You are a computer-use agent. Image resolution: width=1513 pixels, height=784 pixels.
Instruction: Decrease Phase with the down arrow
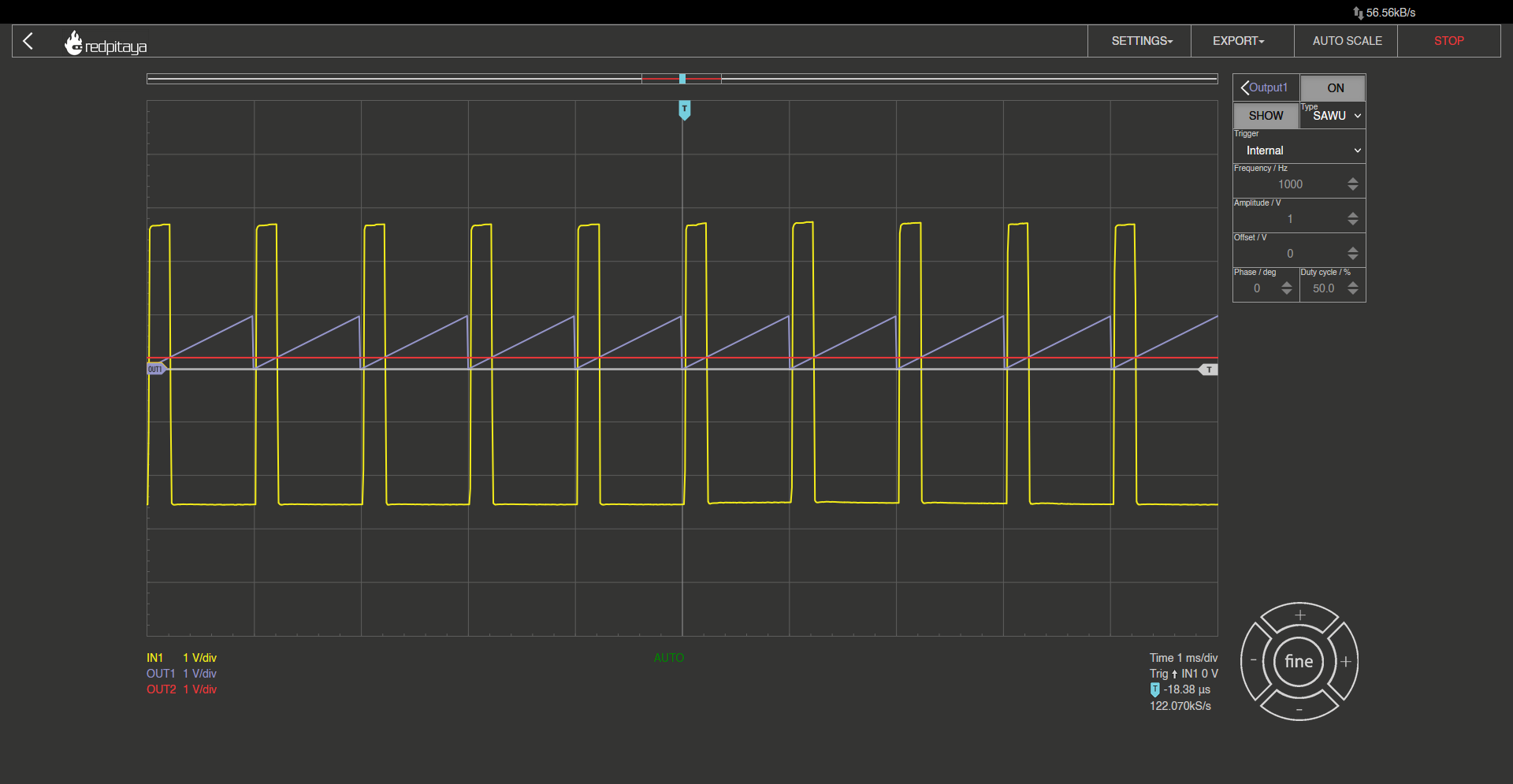tap(1287, 292)
